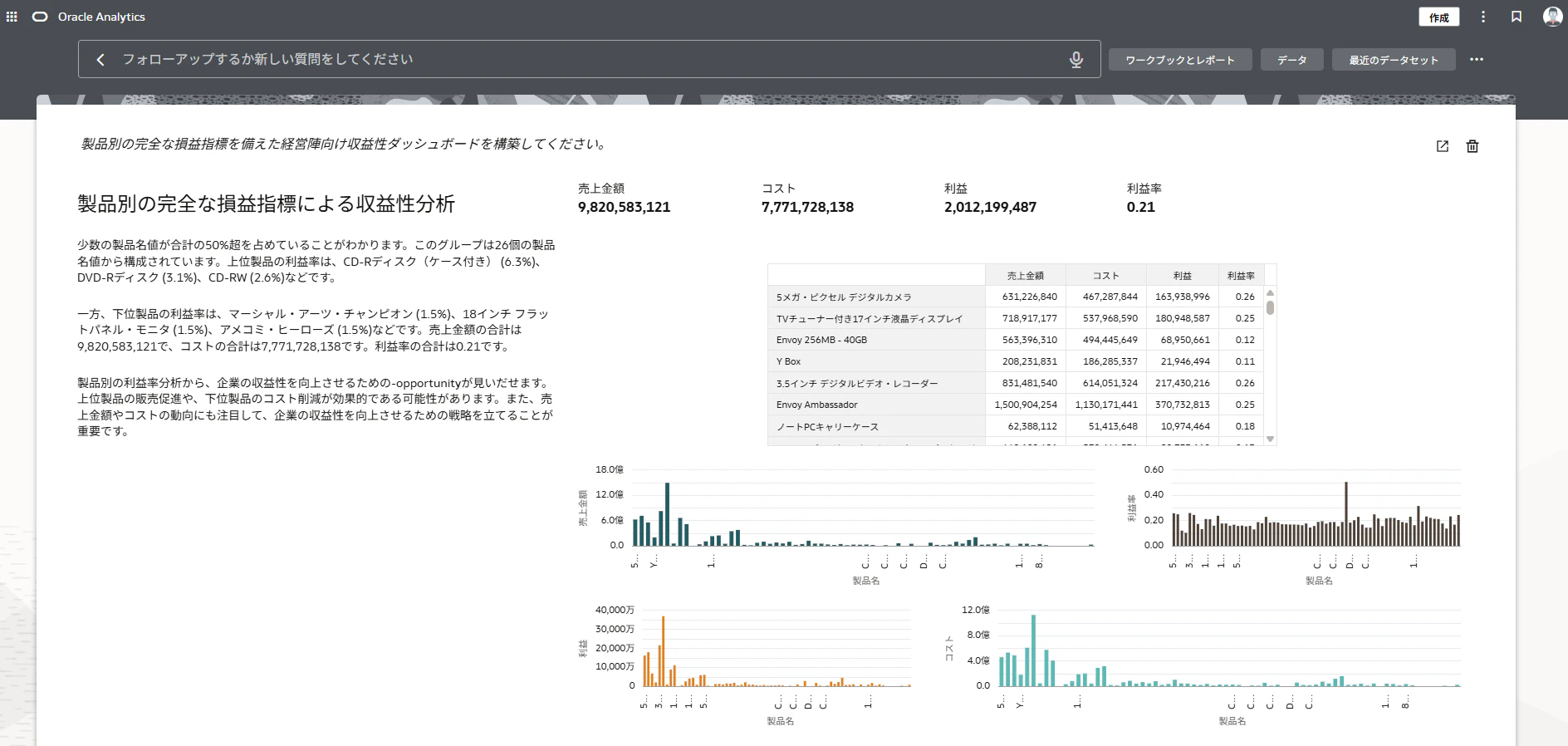The image size is (1568, 746).
Task: Click the bookmark icon in header
Action: click(1517, 17)
